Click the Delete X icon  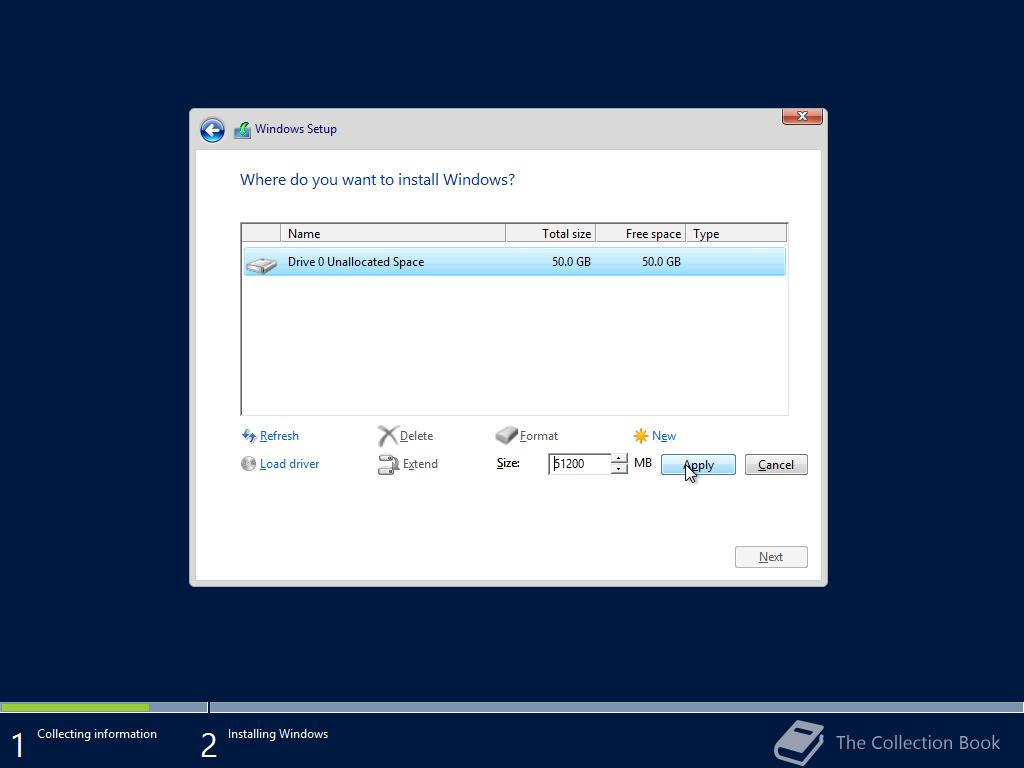(x=388, y=436)
